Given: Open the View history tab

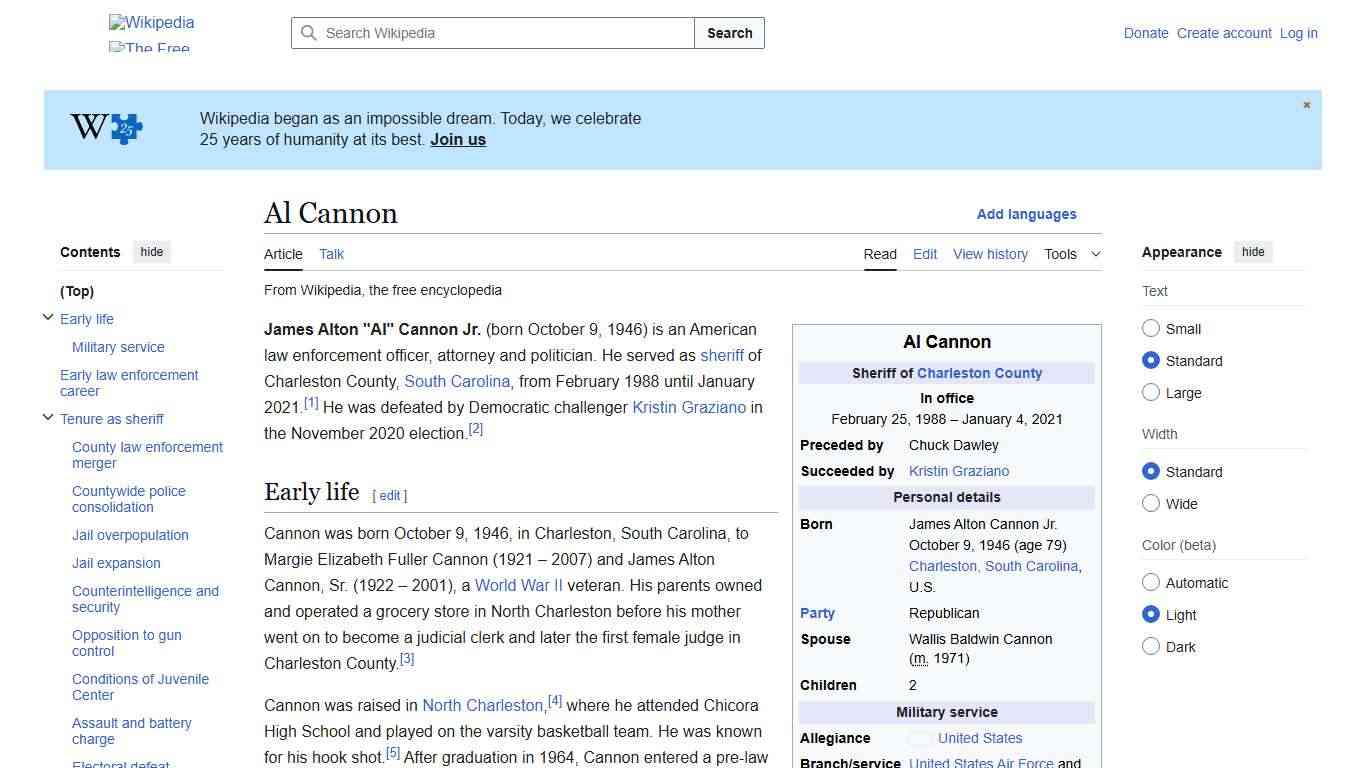Looking at the screenshot, I should 990,254.
